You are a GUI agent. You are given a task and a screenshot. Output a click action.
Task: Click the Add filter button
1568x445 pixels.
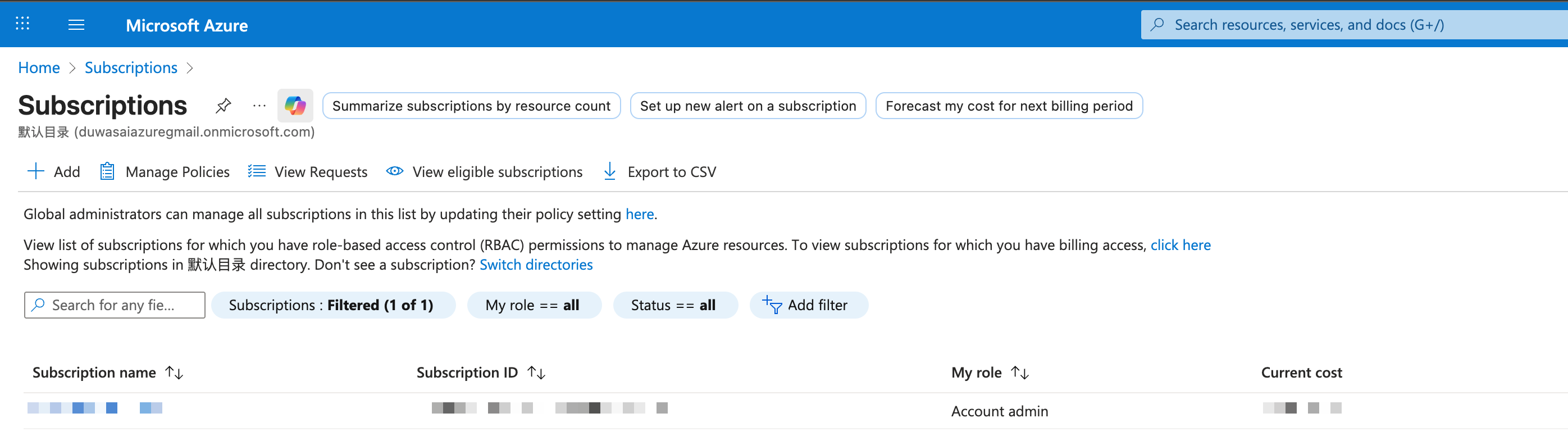tap(808, 305)
